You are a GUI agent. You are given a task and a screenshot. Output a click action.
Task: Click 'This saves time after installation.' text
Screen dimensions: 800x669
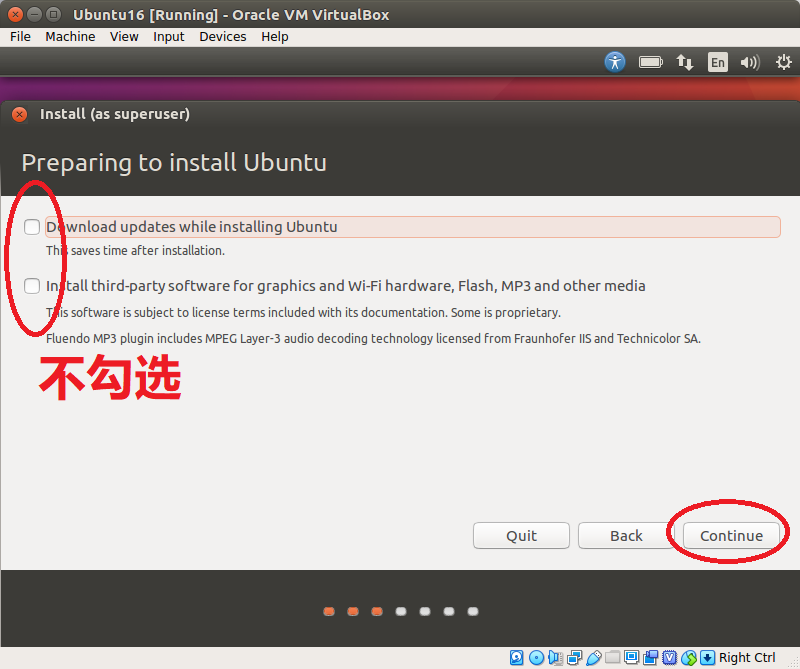135,251
